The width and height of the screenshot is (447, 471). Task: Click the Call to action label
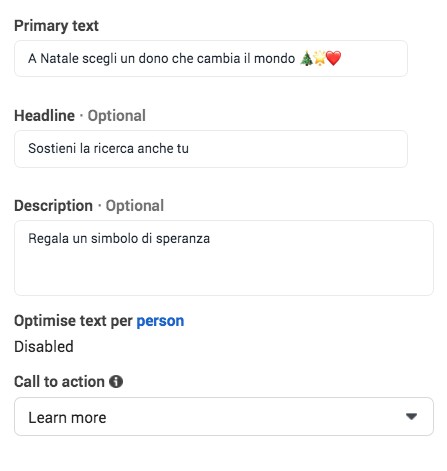(x=59, y=382)
